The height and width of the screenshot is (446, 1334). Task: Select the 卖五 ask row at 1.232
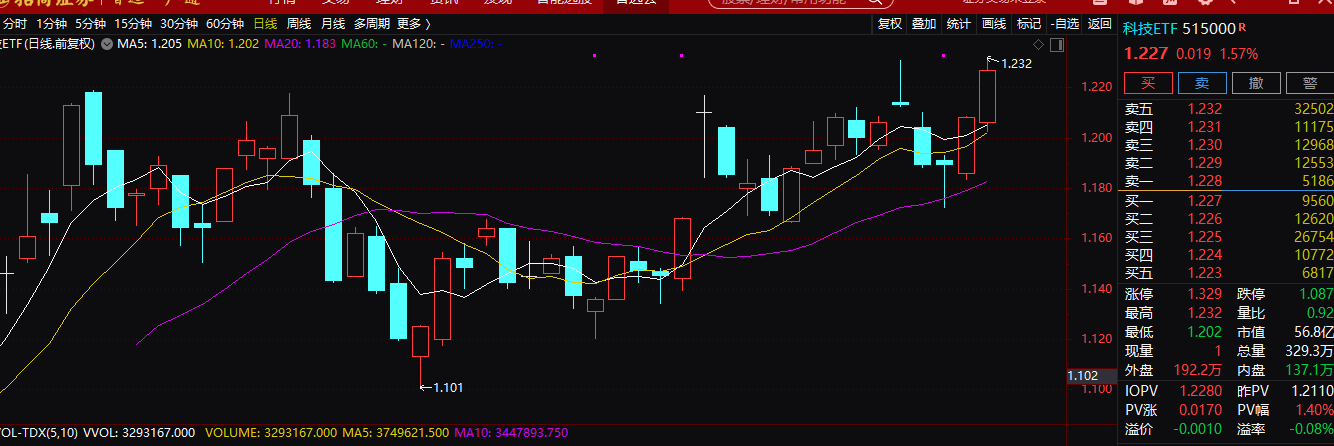click(1228, 109)
